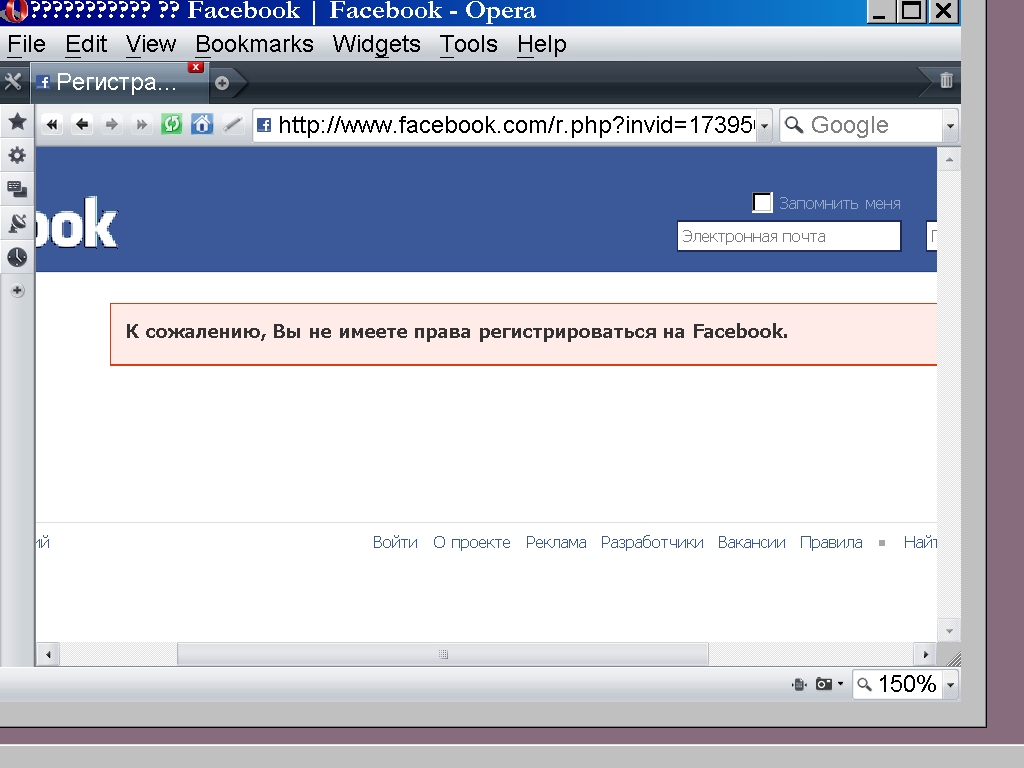The height and width of the screenshot is (768, 1024).
Task: Expand the Google search engine dropdown
Action: [950, 126]
